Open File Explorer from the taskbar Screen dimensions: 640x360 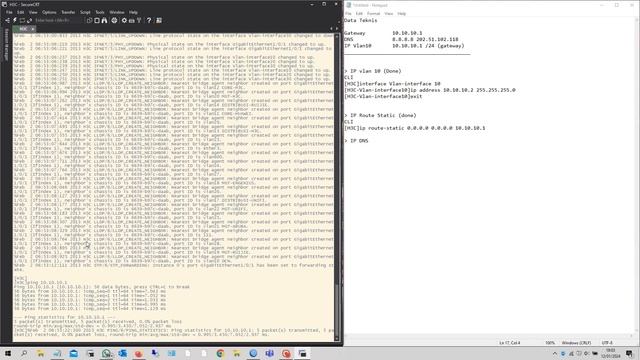coord(40,353)
